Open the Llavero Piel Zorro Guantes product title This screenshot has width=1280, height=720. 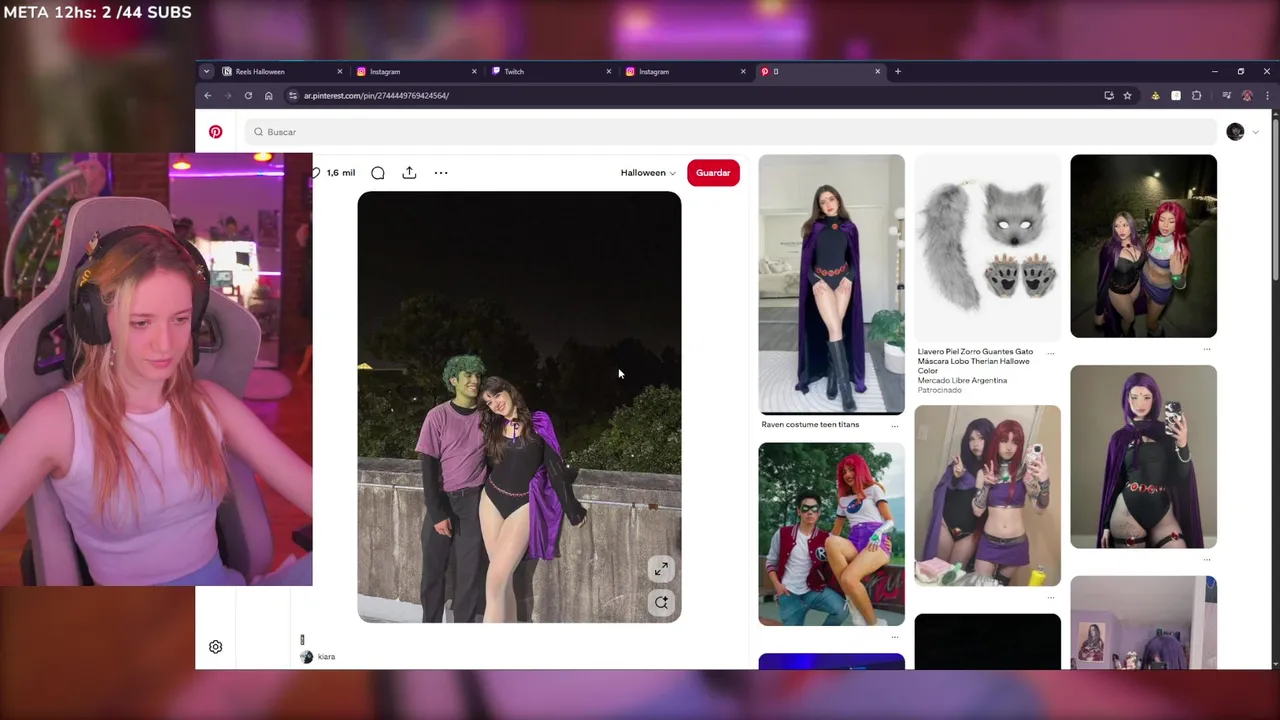coord(975,361)
